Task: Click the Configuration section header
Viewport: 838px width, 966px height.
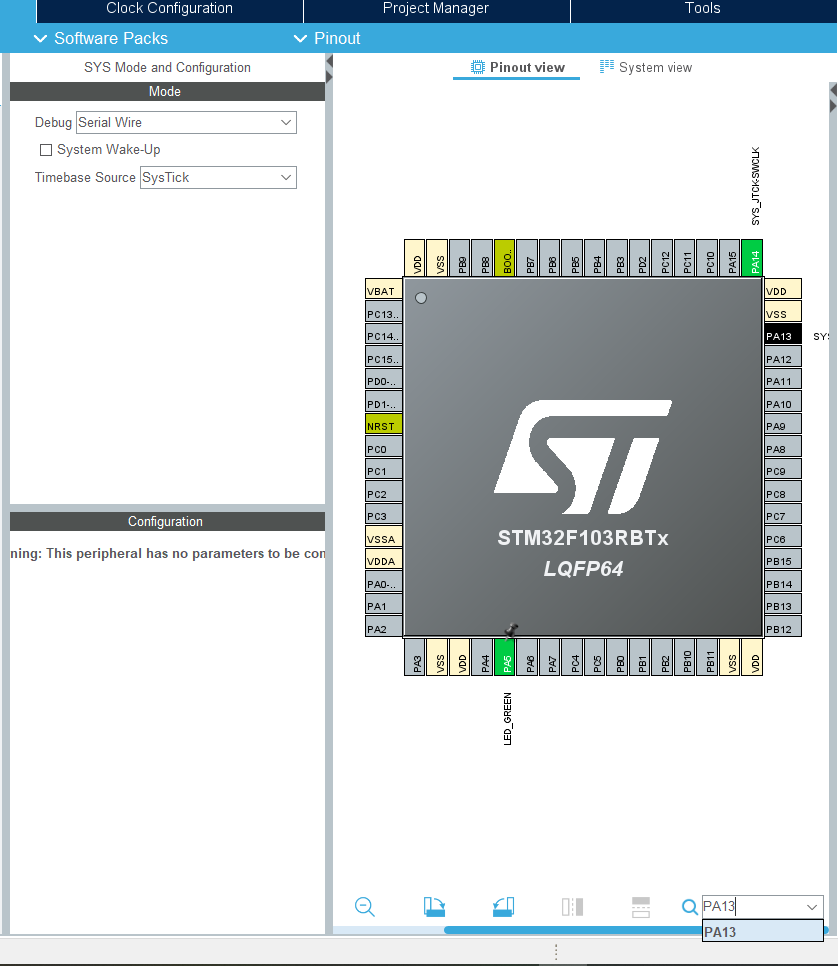Action: click(x=167, y=521)
